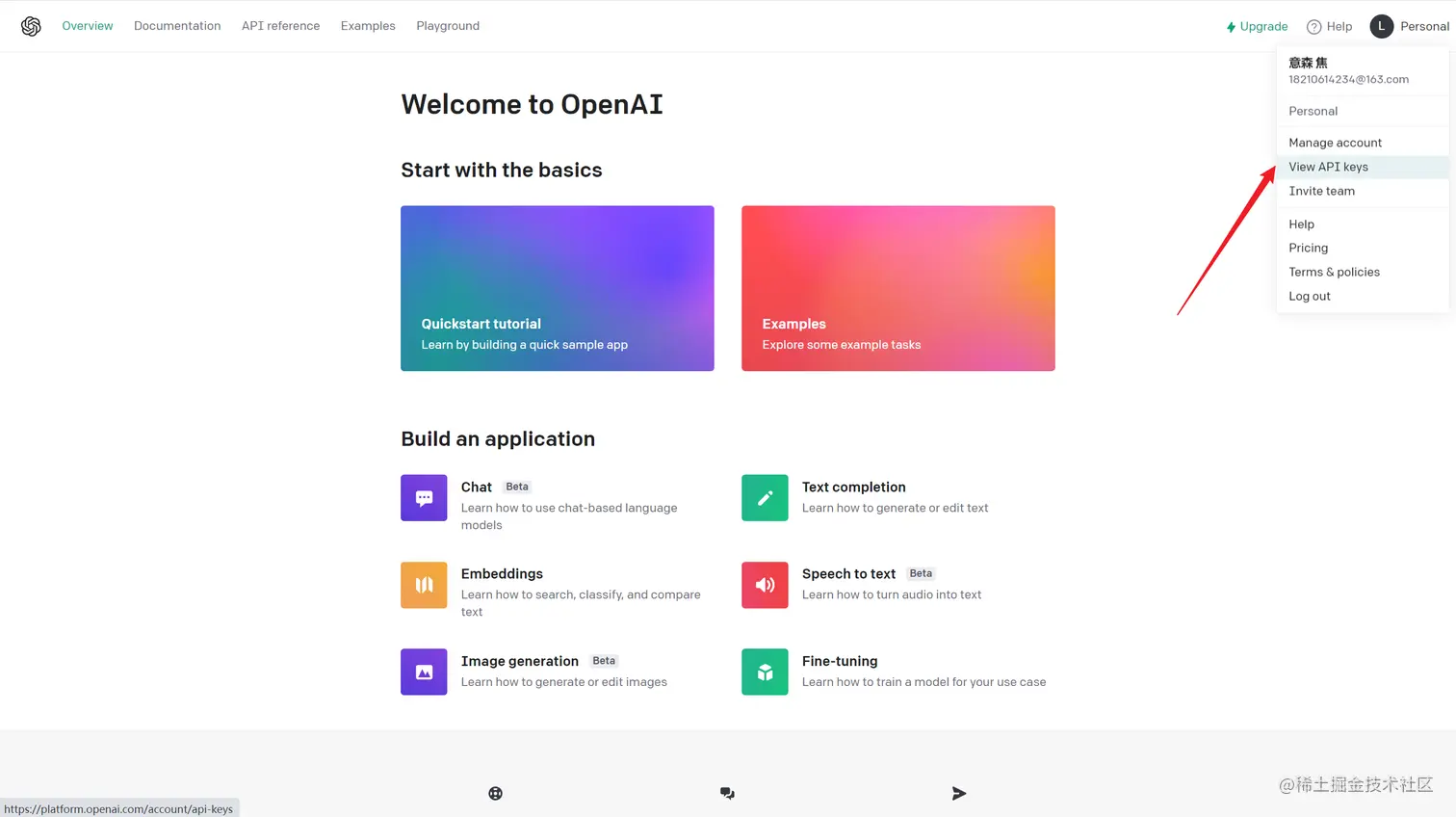Open the Documentation tab
This screenshot has width=1456, height=817.
tap(177, 26)
